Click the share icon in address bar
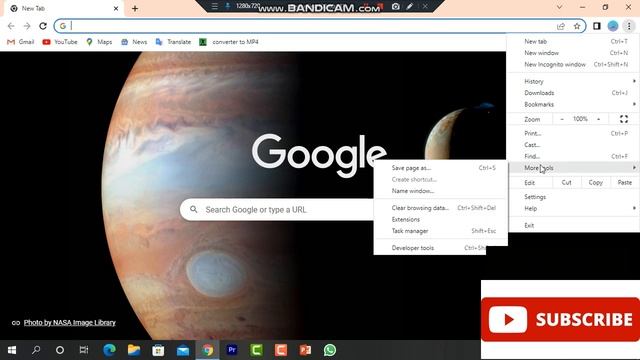640x360 pixels. 561,26
